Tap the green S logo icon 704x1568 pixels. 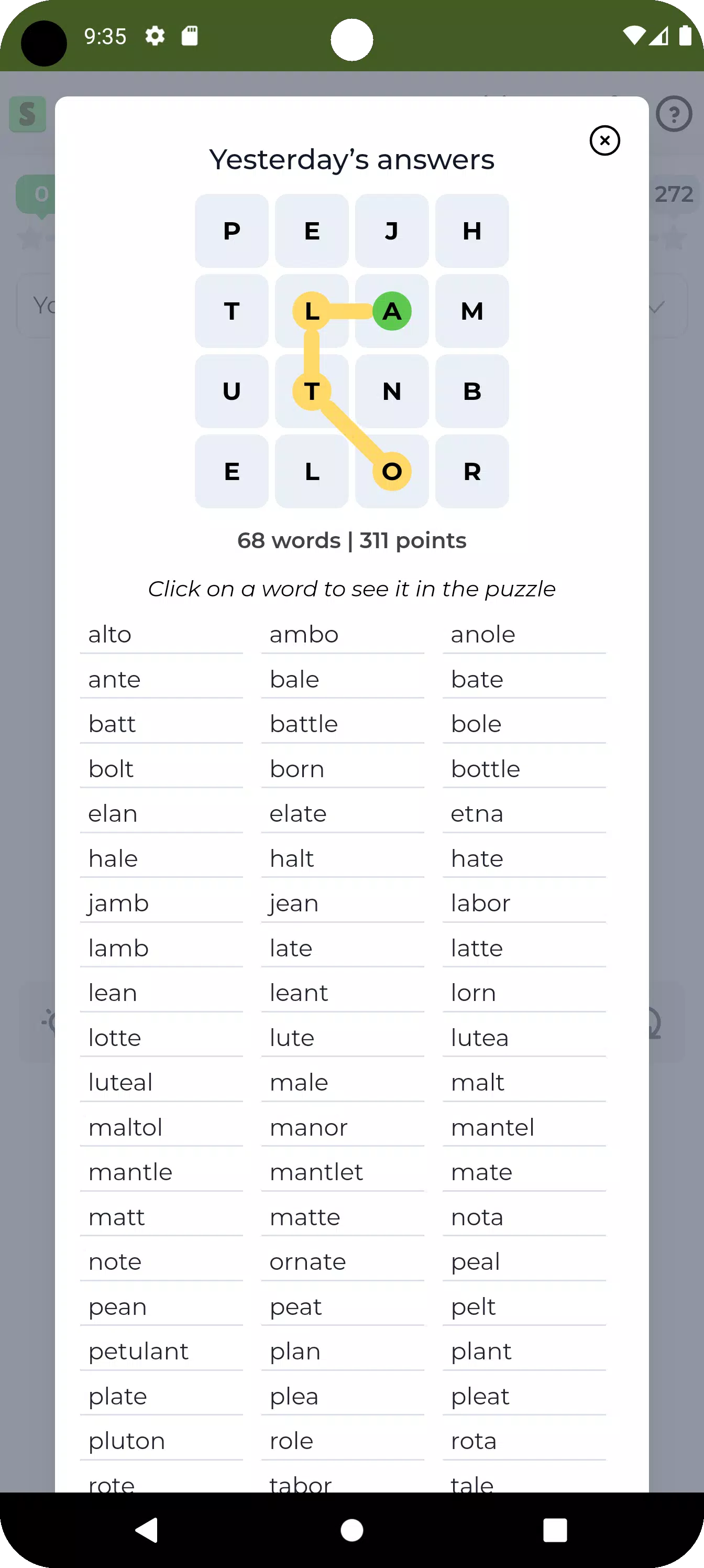[27, 114]
